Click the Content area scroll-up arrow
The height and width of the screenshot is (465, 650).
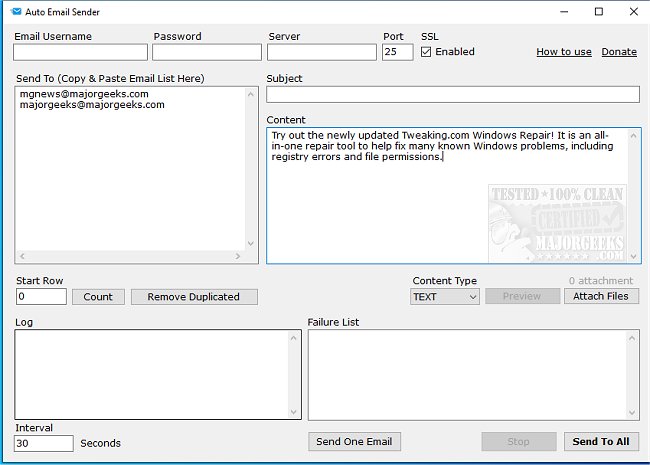point(633,136)
